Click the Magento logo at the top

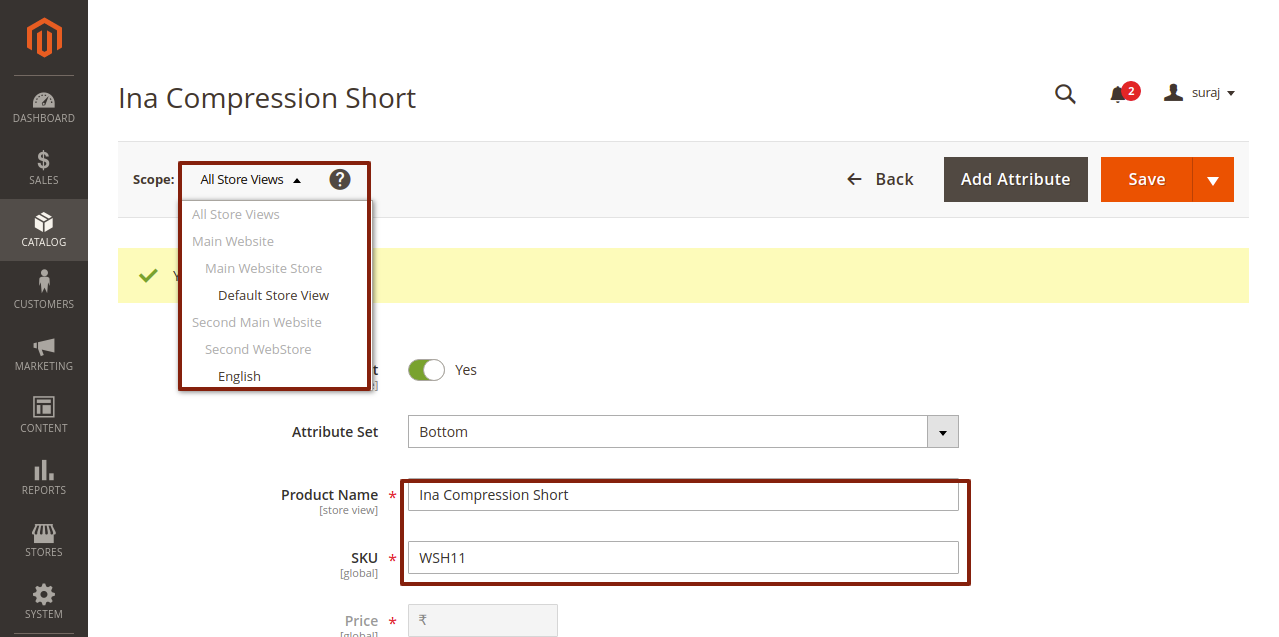pyautogui.click(x=43, y=38)
